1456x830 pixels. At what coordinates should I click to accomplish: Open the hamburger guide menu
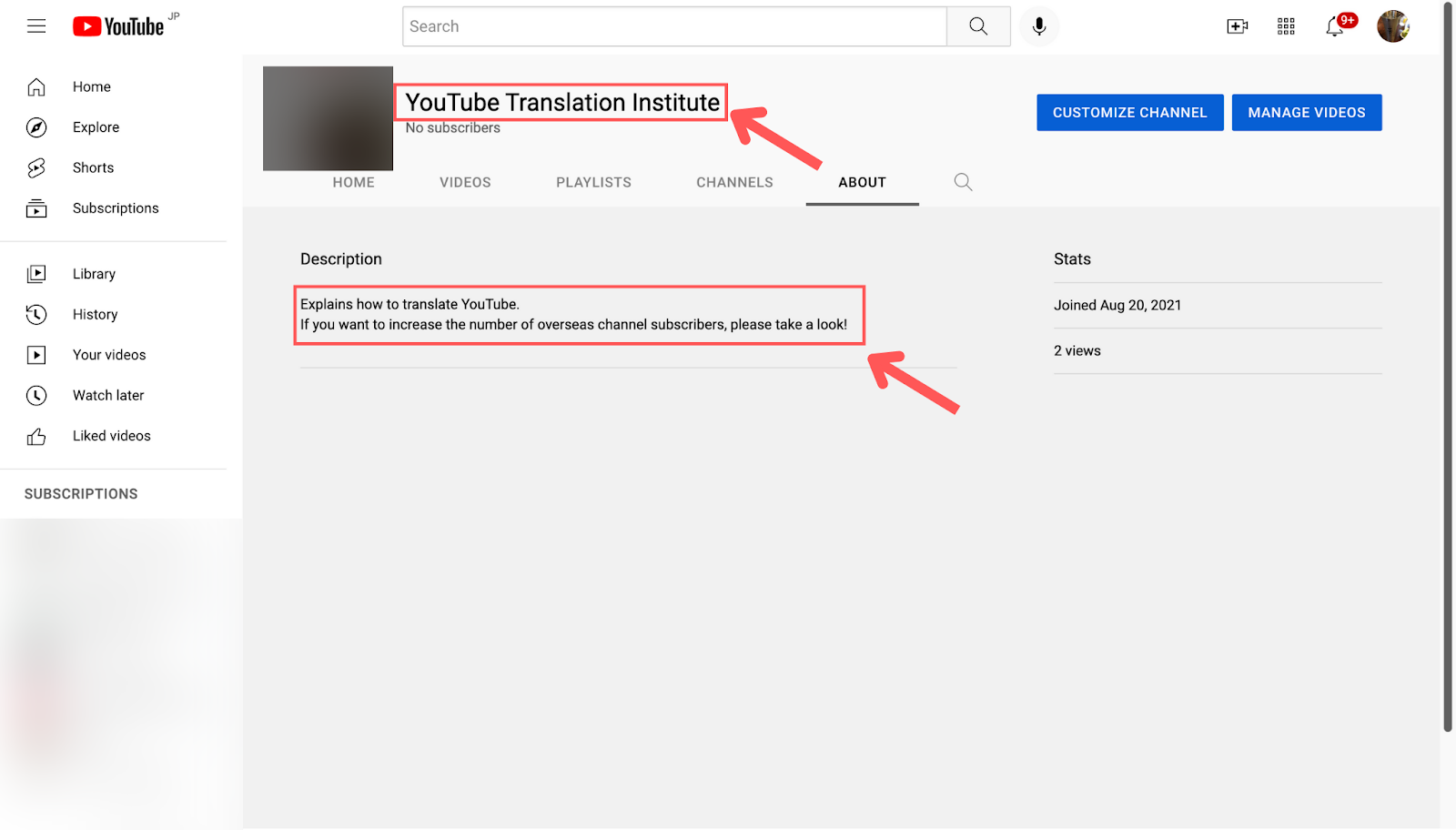[36, 26]
